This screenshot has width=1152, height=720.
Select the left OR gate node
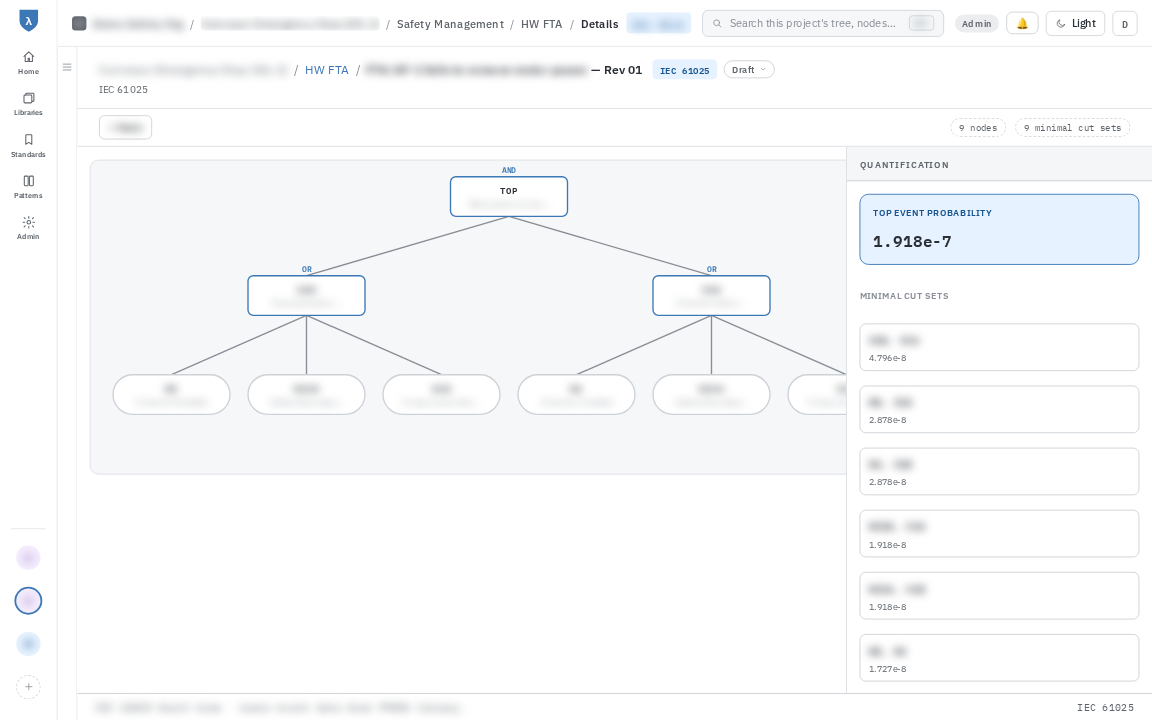point(306,295)
